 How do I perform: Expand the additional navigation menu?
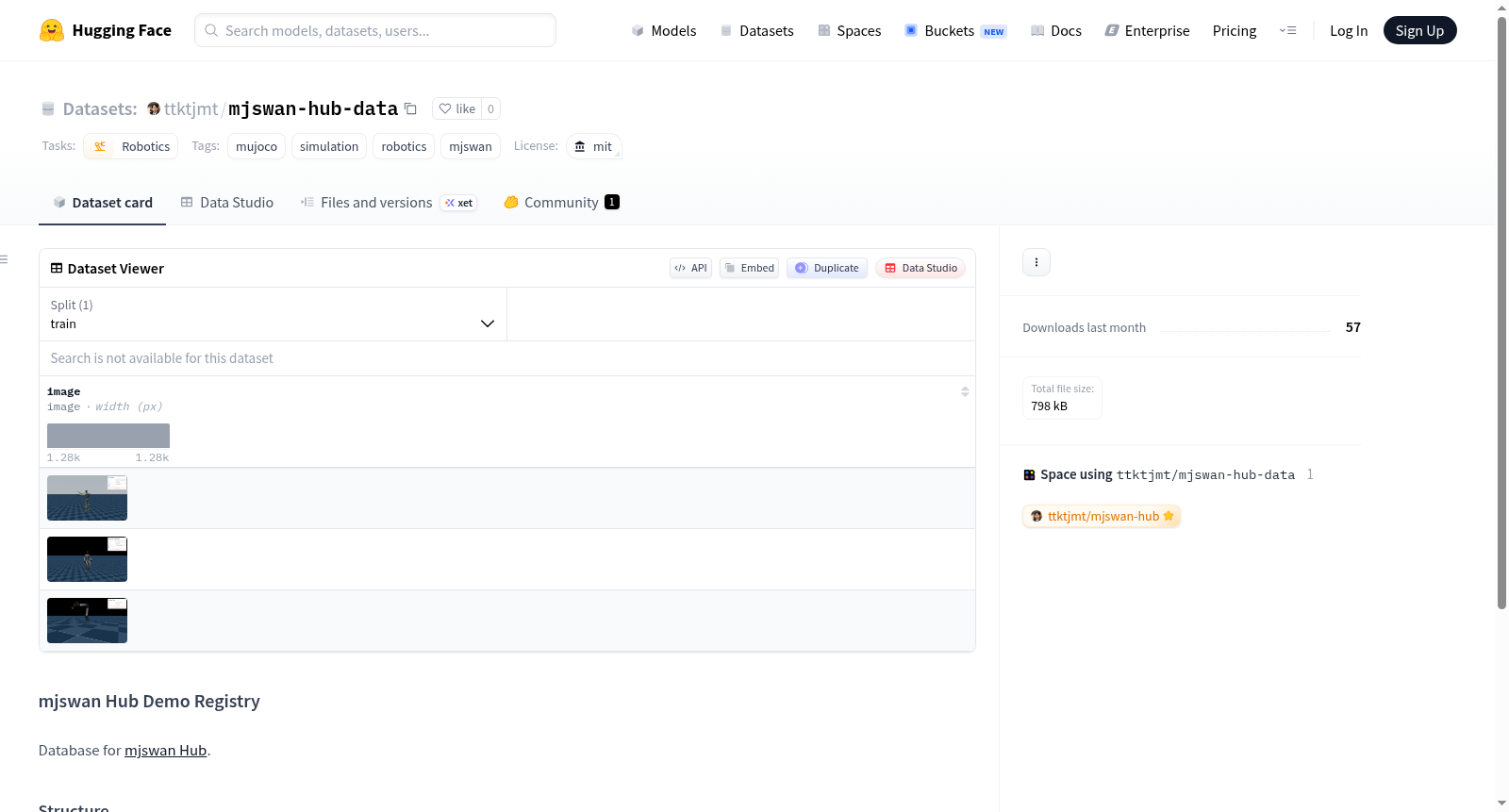click(1287, 30)
